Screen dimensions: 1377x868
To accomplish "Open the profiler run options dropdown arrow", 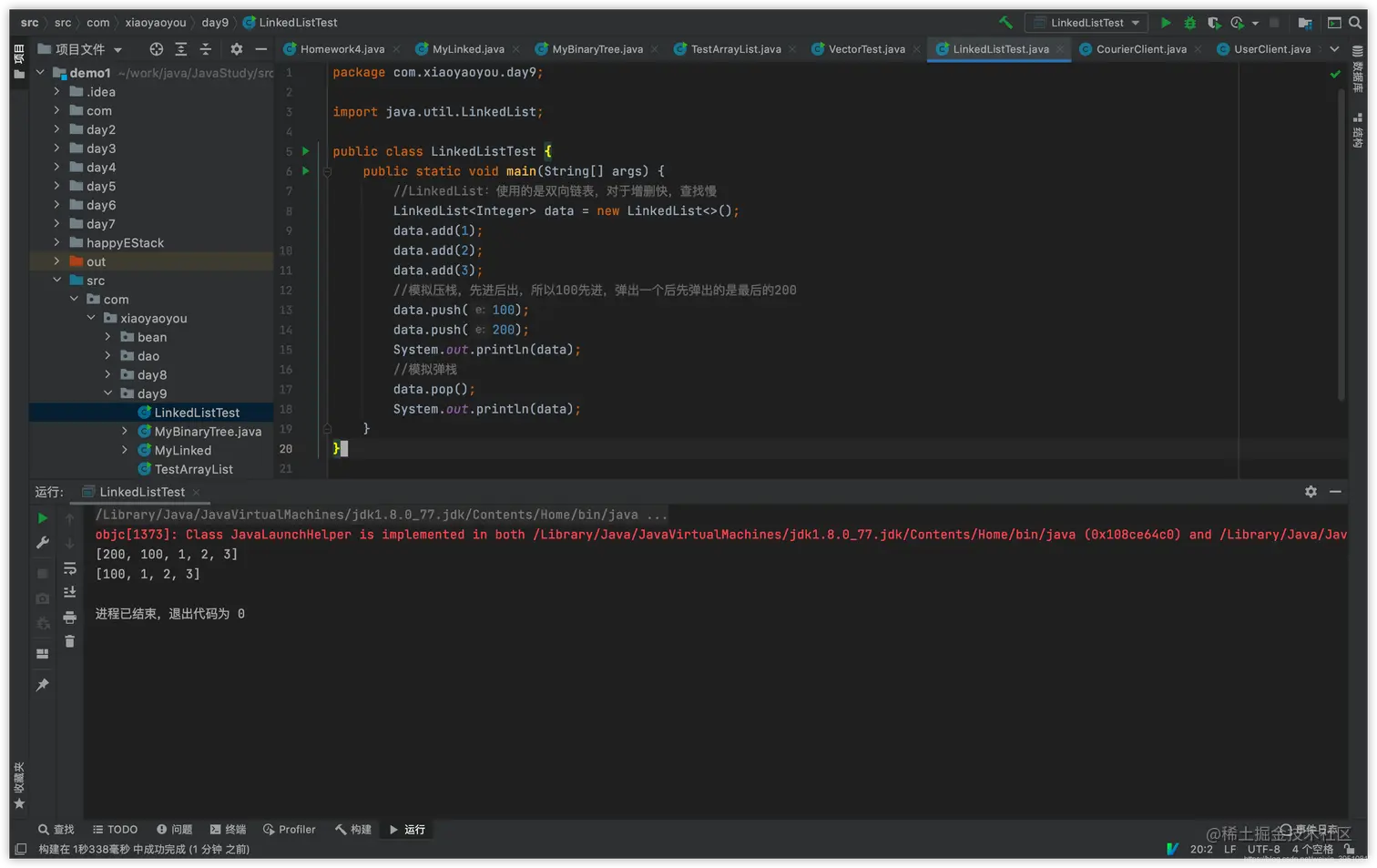I will (x=1255, y=23).
